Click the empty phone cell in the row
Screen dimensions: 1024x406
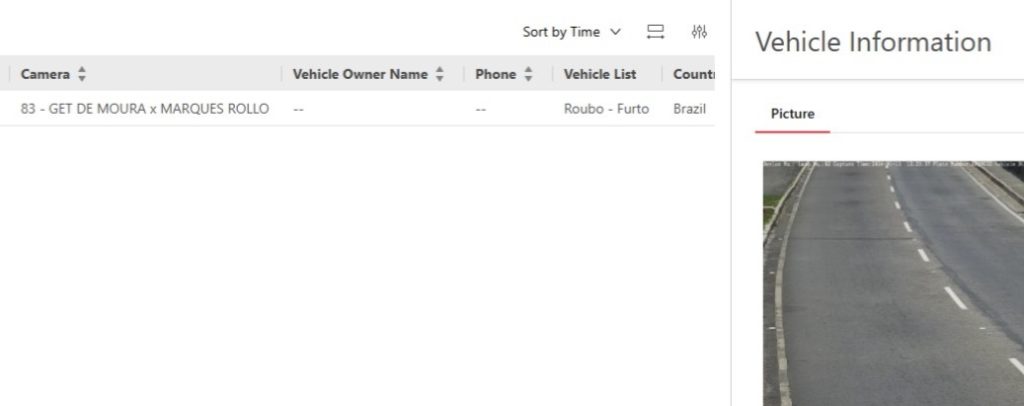481,109
